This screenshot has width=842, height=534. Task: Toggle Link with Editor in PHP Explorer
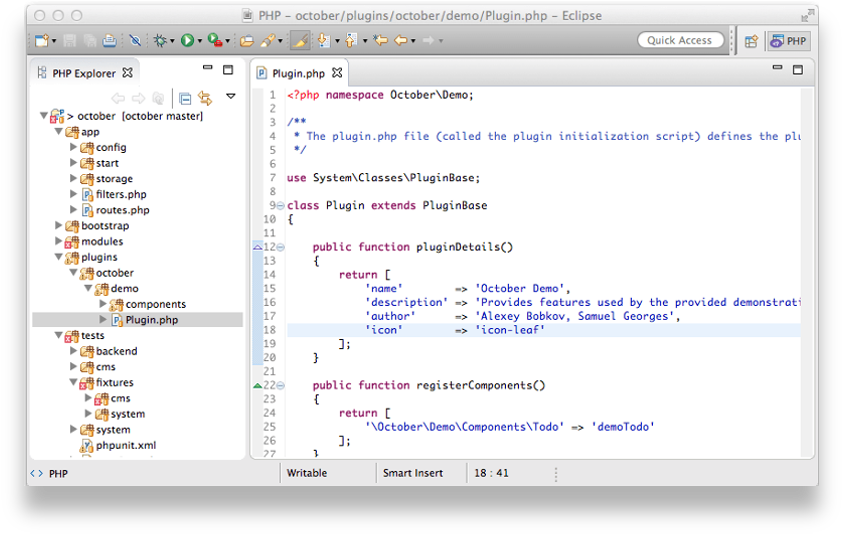click(x=205, y=98)
